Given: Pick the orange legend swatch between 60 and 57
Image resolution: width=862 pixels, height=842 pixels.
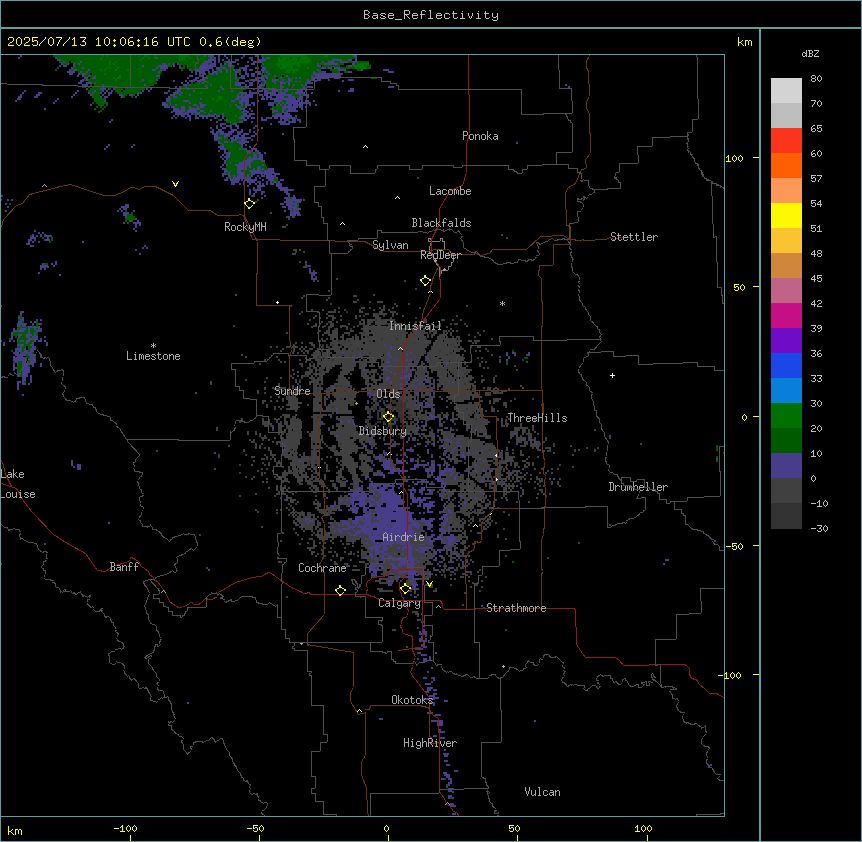Looking at the screenshot, I should (x=786, y=165).
